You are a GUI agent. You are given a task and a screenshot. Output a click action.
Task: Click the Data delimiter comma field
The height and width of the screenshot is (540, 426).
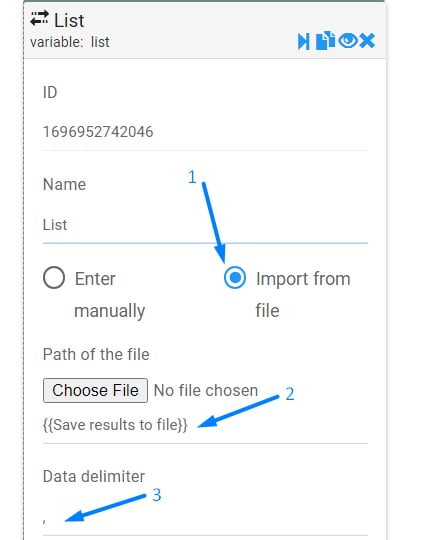click(205, 520)
